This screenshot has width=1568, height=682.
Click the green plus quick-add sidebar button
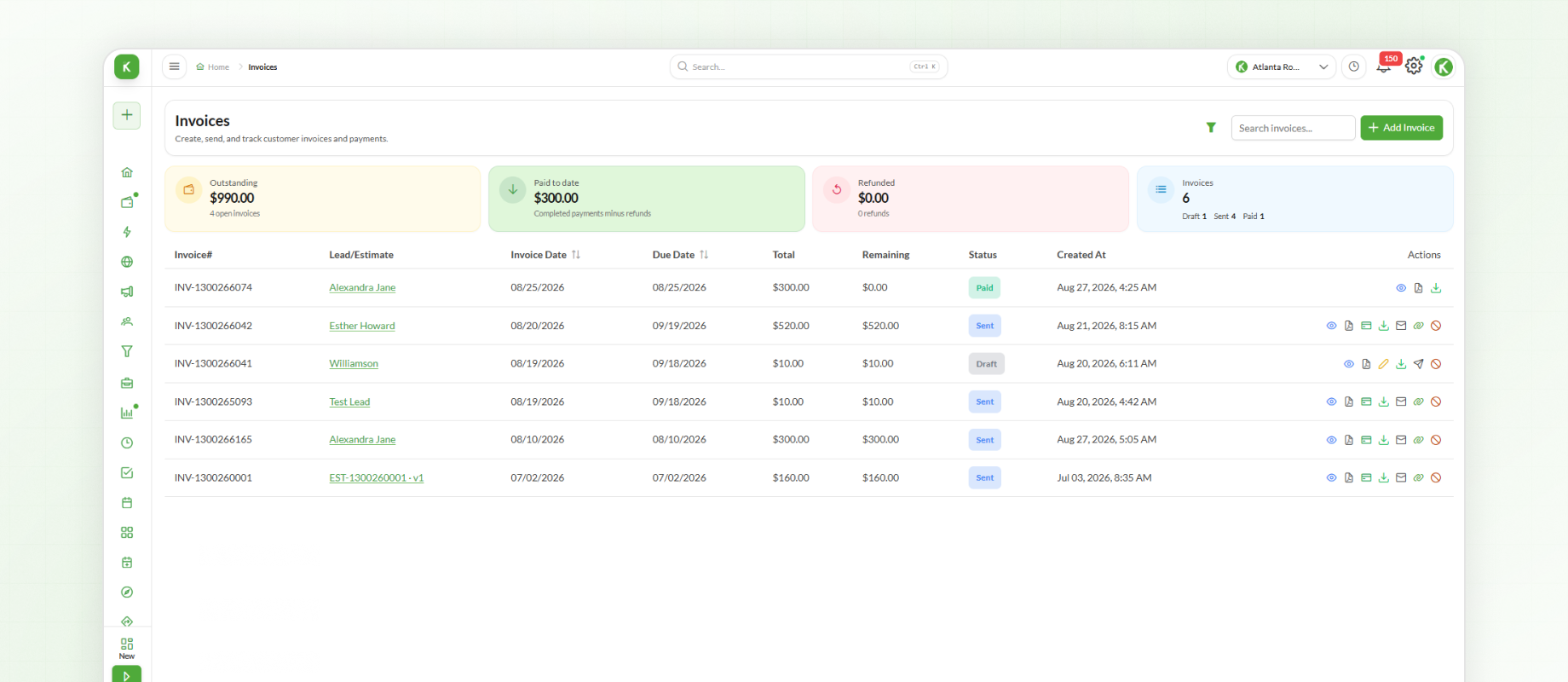point(127,115)
